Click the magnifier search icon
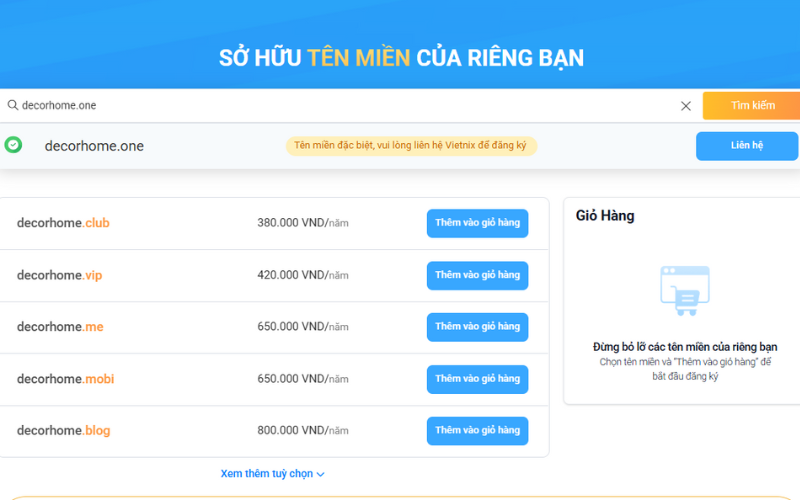 click(x=12, y=106)
